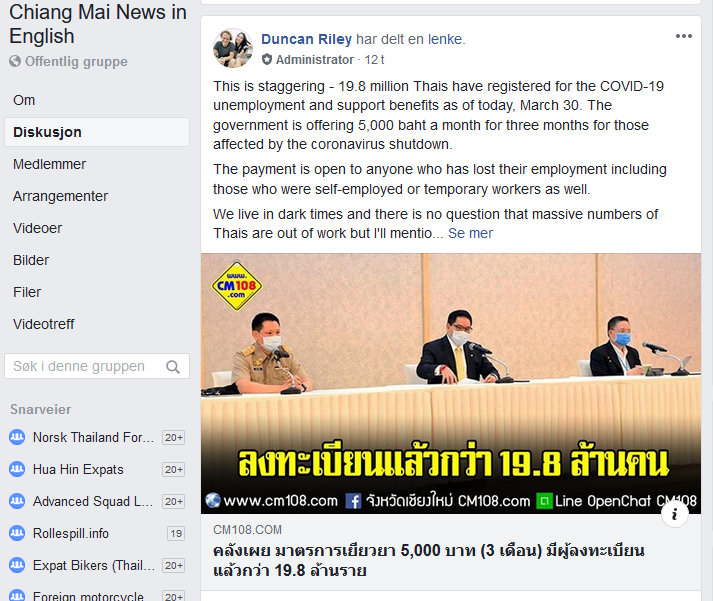Click the Advanced Squad L... group icon
This screenshot has height=601, width=713.
click(17, 501)
